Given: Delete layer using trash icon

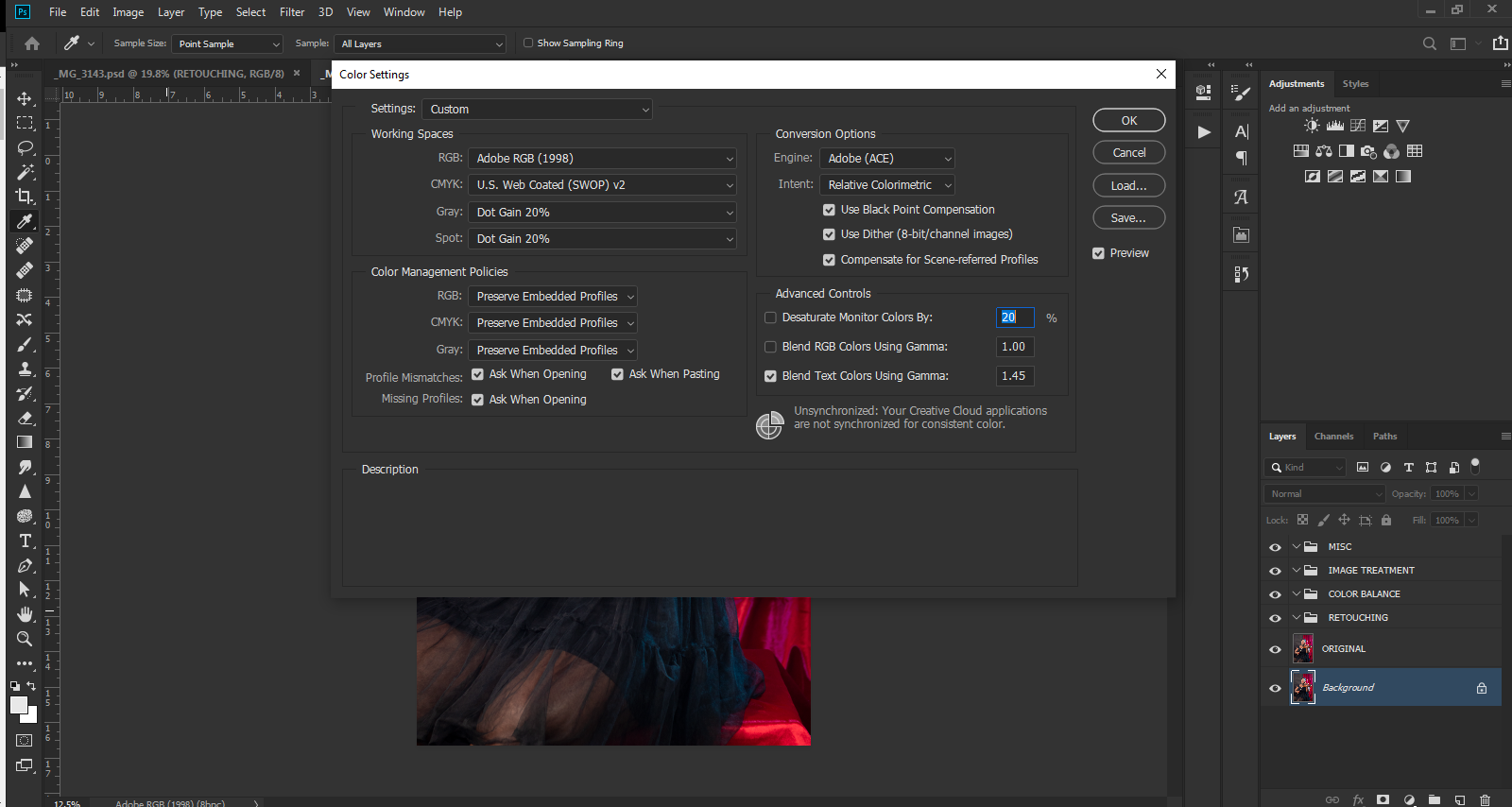Looking at the screenshot, I should point(1485,799).
